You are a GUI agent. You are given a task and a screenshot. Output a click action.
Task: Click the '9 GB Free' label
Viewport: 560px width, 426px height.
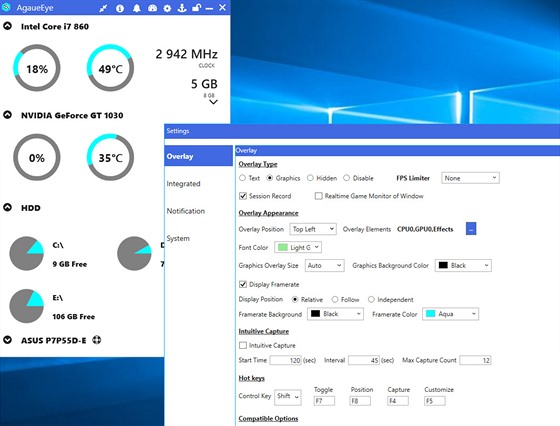[x=70, y=264]
